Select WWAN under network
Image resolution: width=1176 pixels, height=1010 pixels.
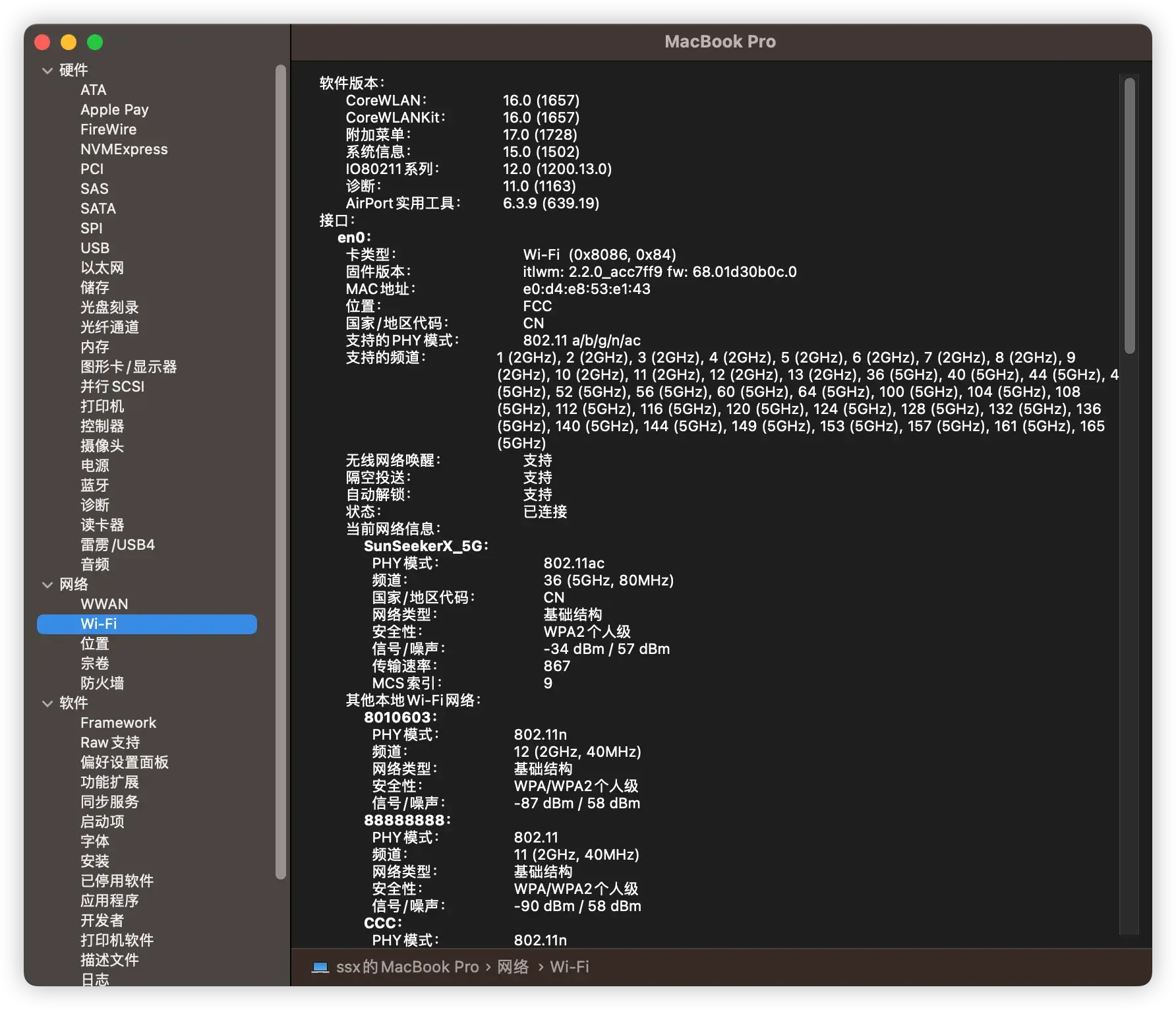[x=104, y=605]
